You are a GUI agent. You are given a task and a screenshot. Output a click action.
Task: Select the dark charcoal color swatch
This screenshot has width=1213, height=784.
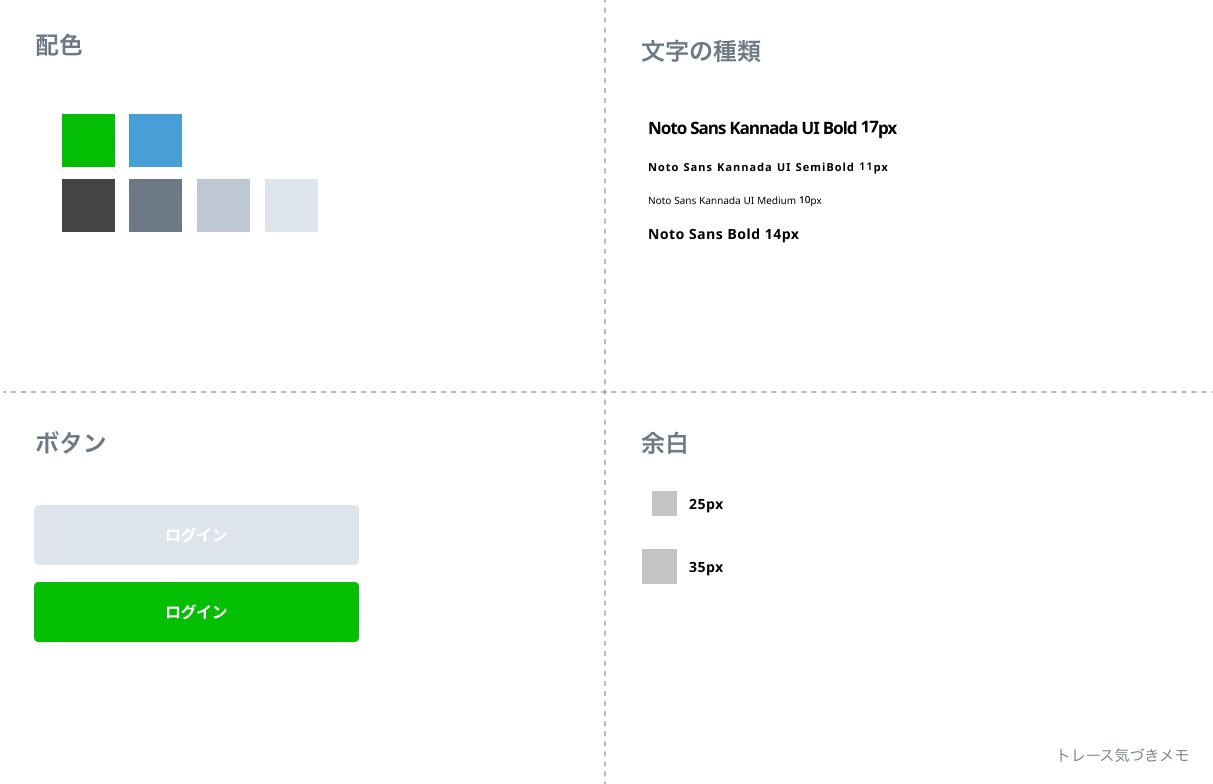click(88, 205)
